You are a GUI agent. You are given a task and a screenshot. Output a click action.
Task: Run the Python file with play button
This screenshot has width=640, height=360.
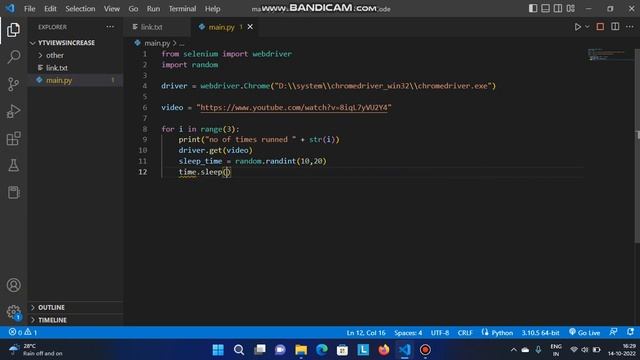[x=577, y=27]
